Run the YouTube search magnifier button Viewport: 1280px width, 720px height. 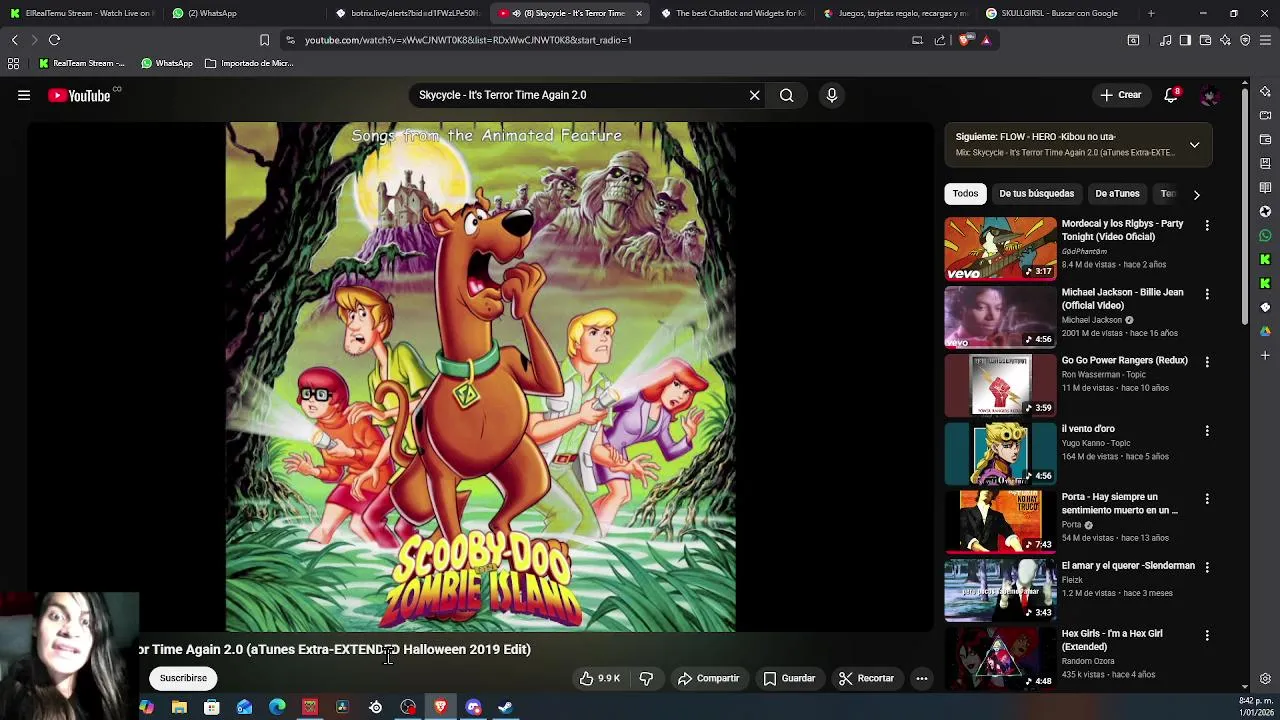click(x=787, y=95)
